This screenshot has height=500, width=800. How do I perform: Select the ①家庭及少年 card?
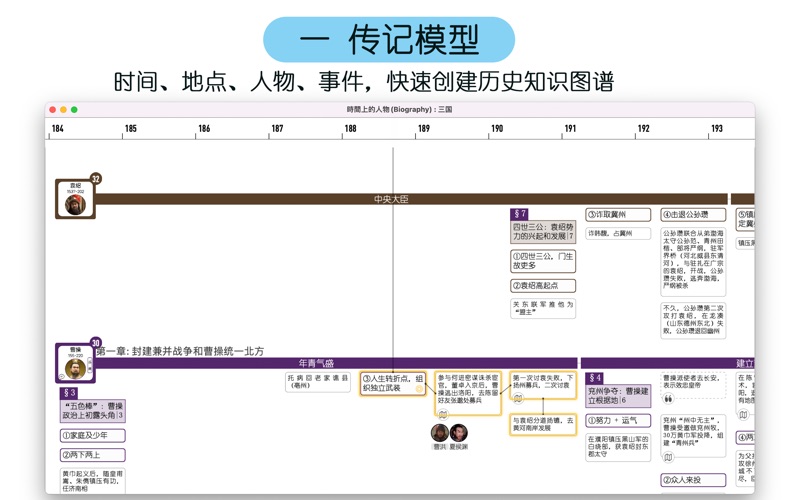(93, 436)
